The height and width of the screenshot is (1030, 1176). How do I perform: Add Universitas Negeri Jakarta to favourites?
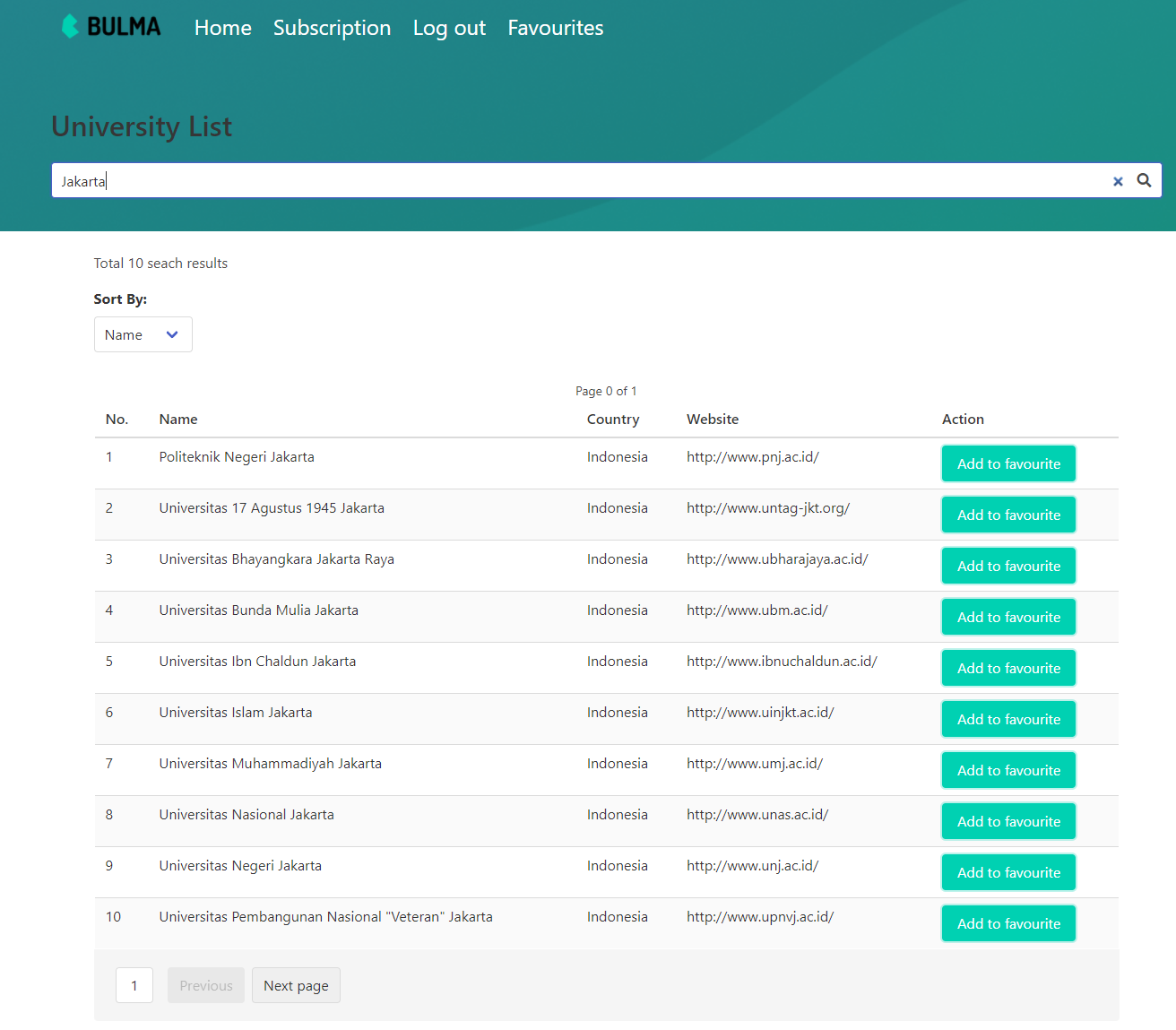tap(1007, 872)
